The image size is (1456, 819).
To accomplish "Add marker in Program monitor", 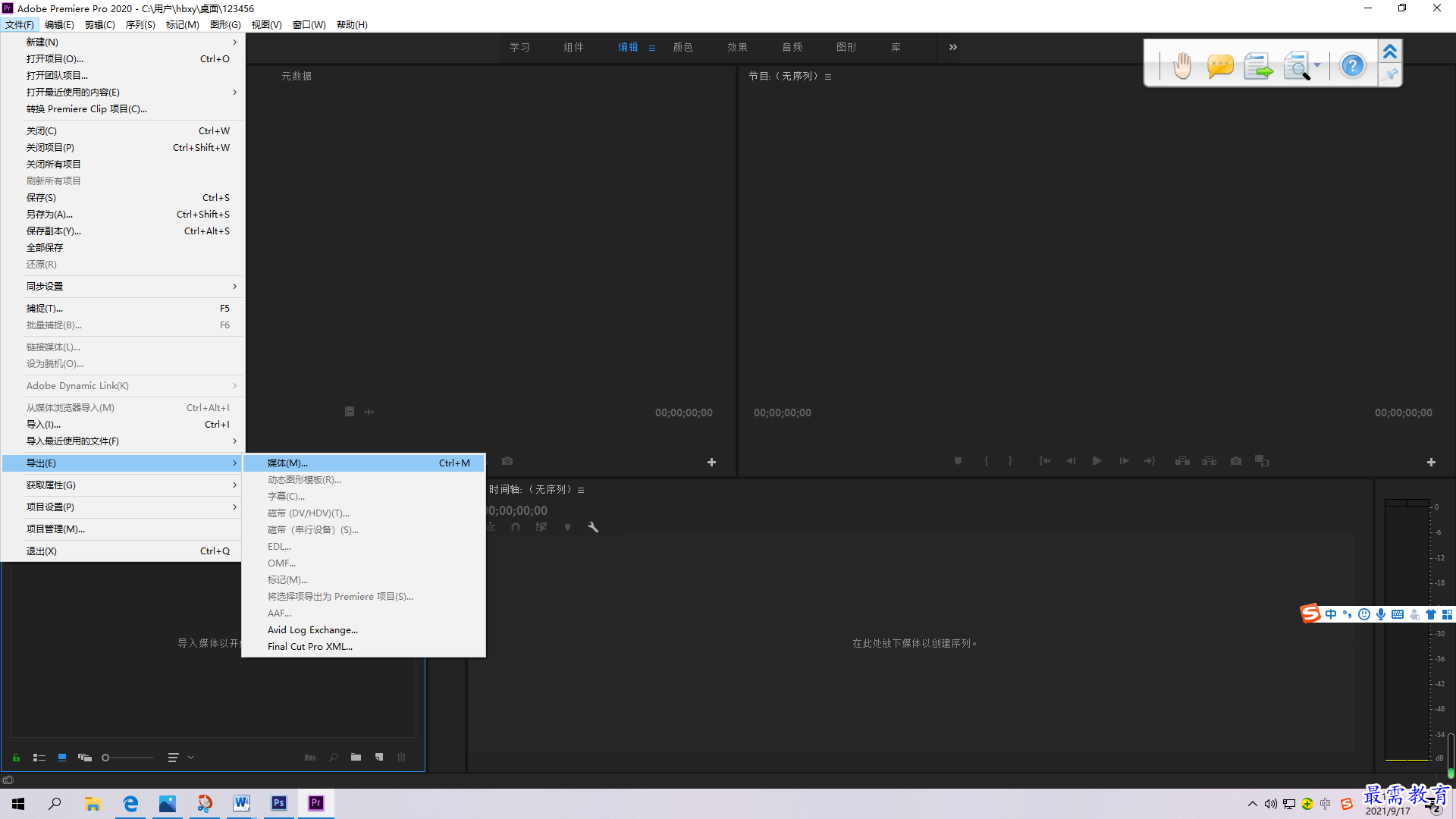I will coord(958,461).
